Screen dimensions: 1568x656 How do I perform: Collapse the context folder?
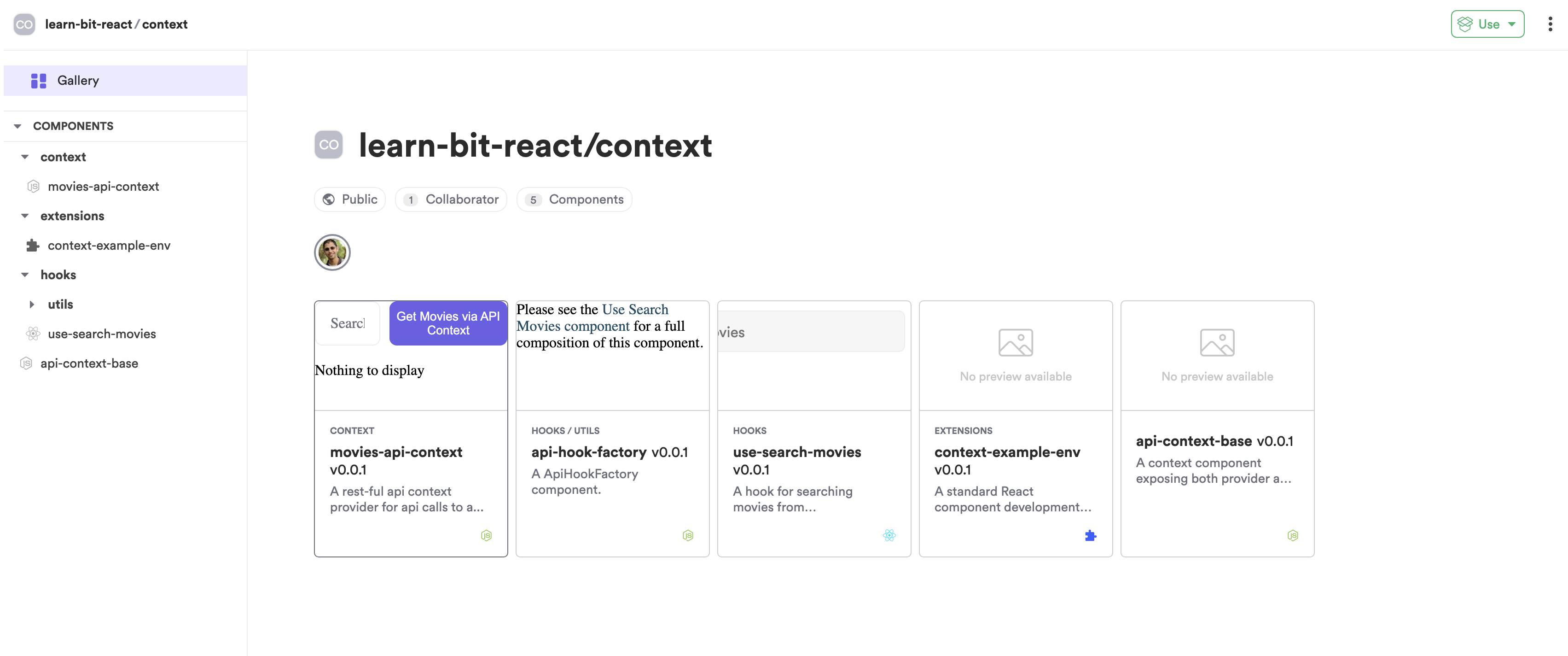25,157
